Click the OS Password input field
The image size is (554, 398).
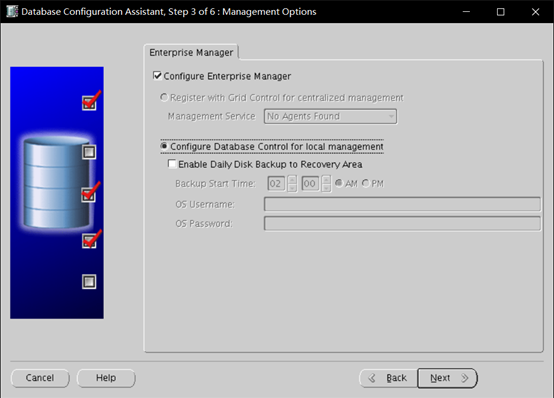[402, 223]
